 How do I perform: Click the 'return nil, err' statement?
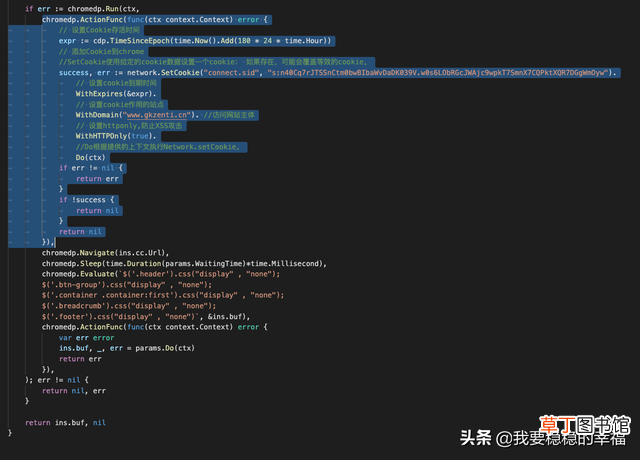(74, 391)
